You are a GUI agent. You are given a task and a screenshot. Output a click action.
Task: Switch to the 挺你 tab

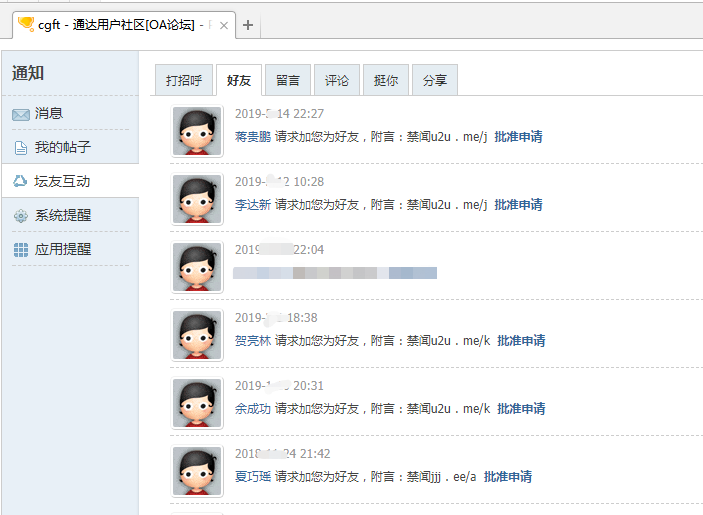386,80
